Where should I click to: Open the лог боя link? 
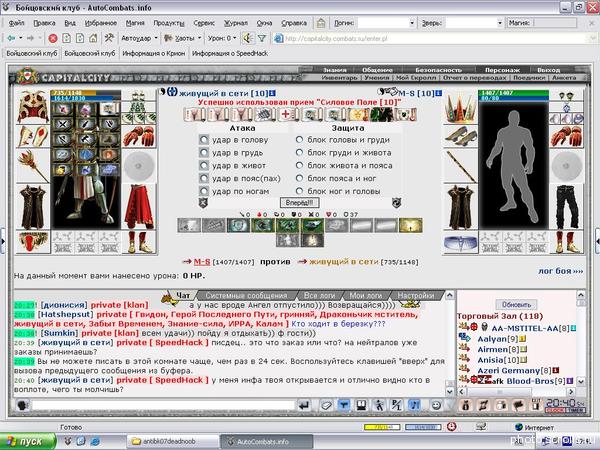[561, 271]
